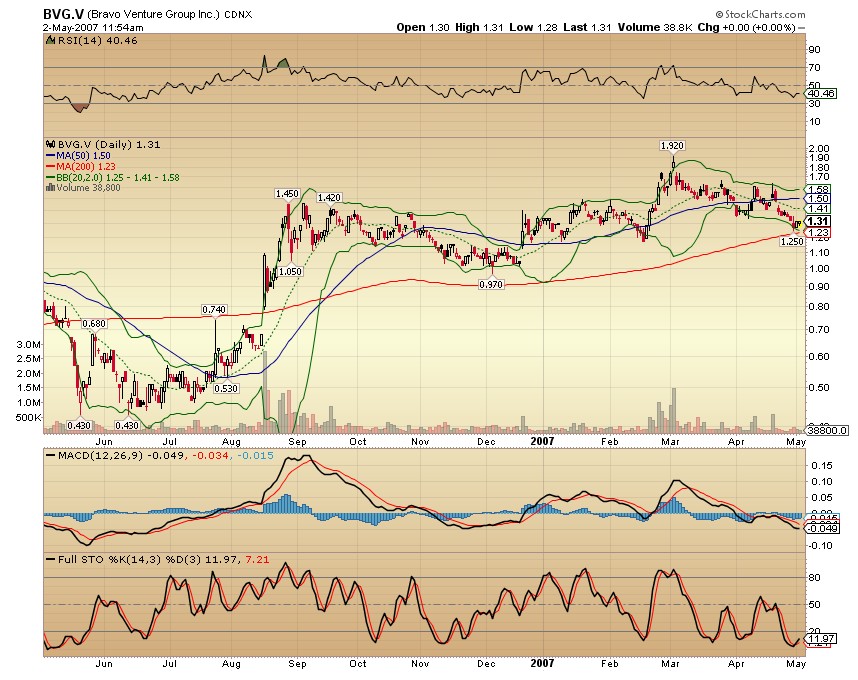Click the 1.50 MA(50) axis tag

[819, 199]
